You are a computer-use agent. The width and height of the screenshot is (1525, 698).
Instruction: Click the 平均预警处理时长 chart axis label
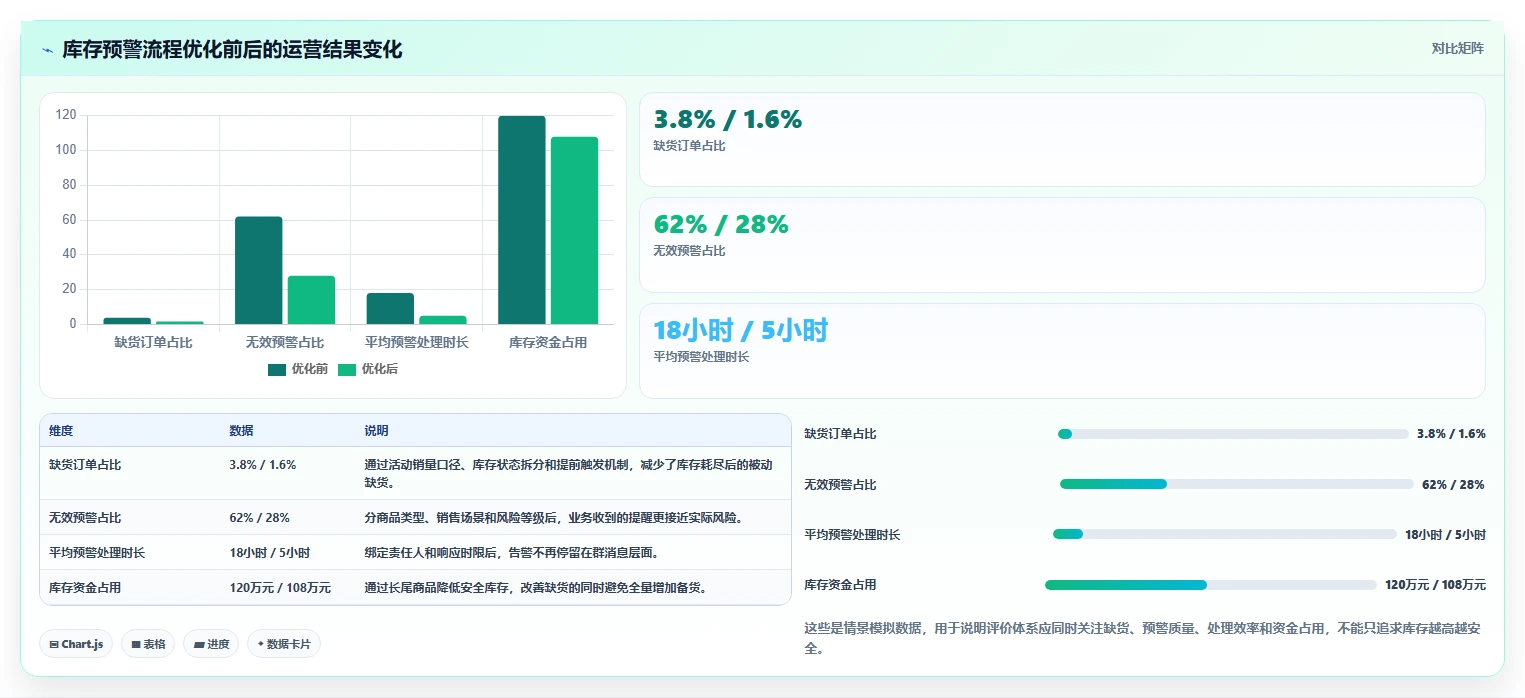tap(416, 342)
